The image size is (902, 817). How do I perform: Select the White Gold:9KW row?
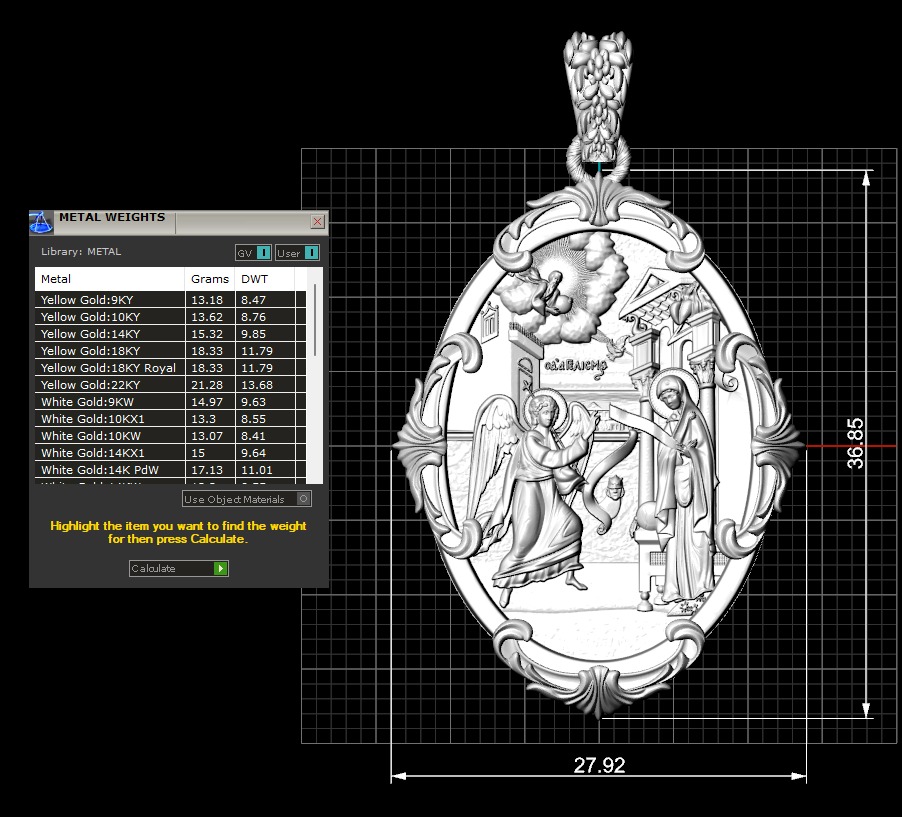click(x=170, y=402)
